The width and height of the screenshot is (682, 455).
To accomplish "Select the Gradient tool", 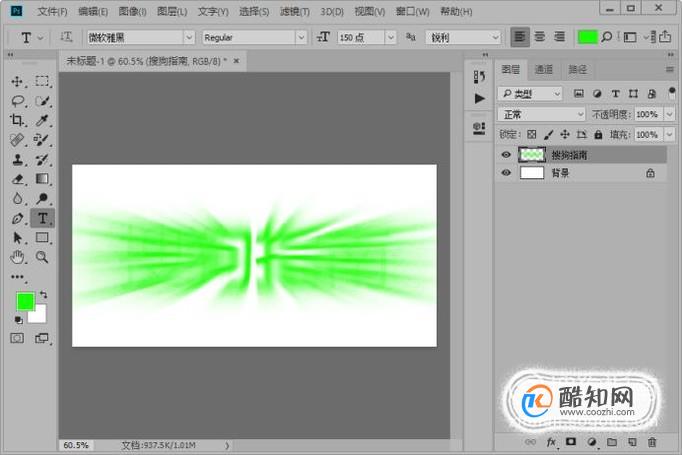I will 42,179.
